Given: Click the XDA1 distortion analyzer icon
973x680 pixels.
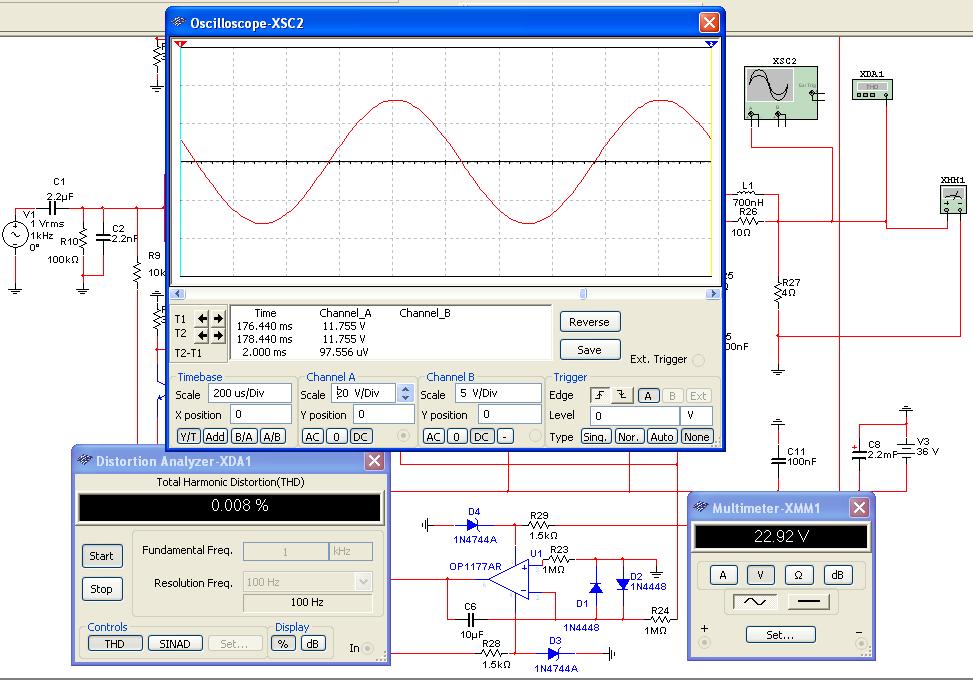Looking at the screenshot, I should point(872,88).
